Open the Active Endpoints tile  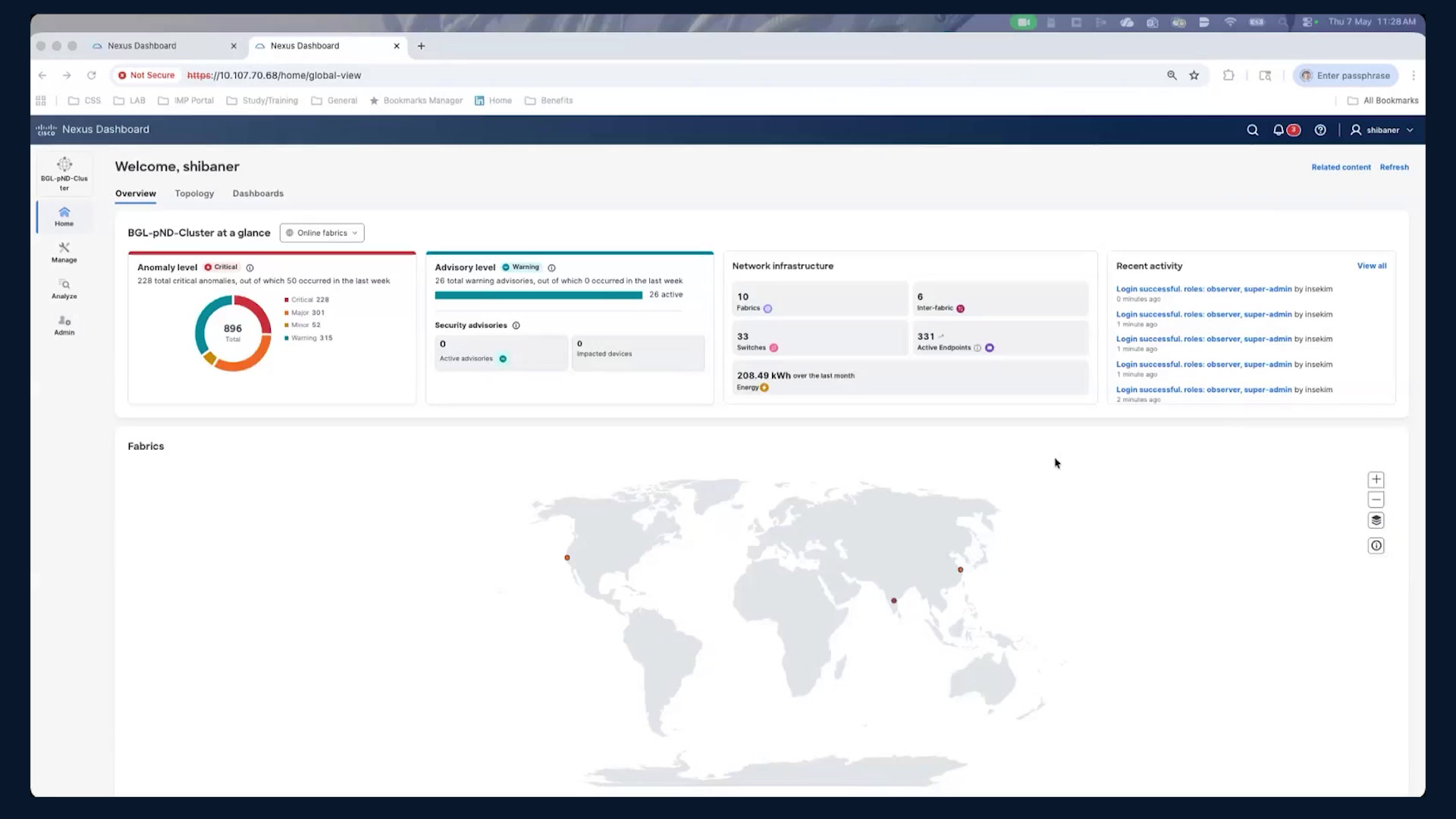click(x=1000, y=338)
